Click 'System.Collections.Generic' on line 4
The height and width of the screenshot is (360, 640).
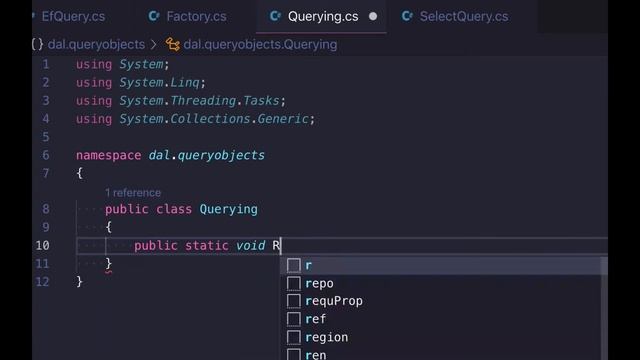click(x=213, y=119)
